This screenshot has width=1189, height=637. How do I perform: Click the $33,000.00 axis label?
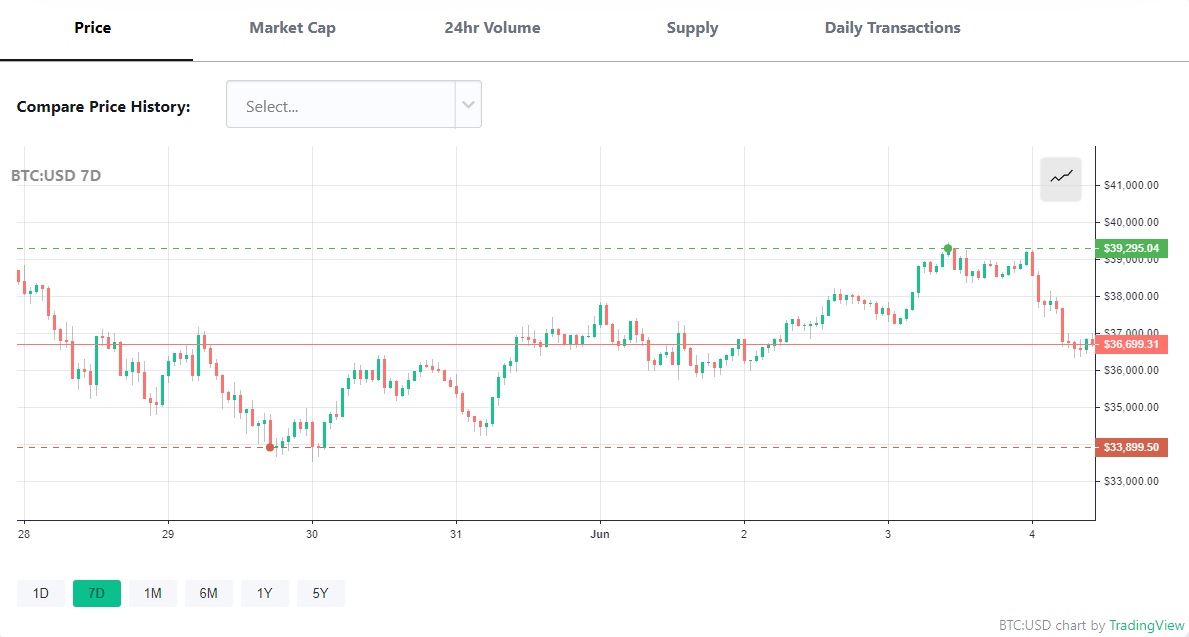click(x=1131, y=482)
